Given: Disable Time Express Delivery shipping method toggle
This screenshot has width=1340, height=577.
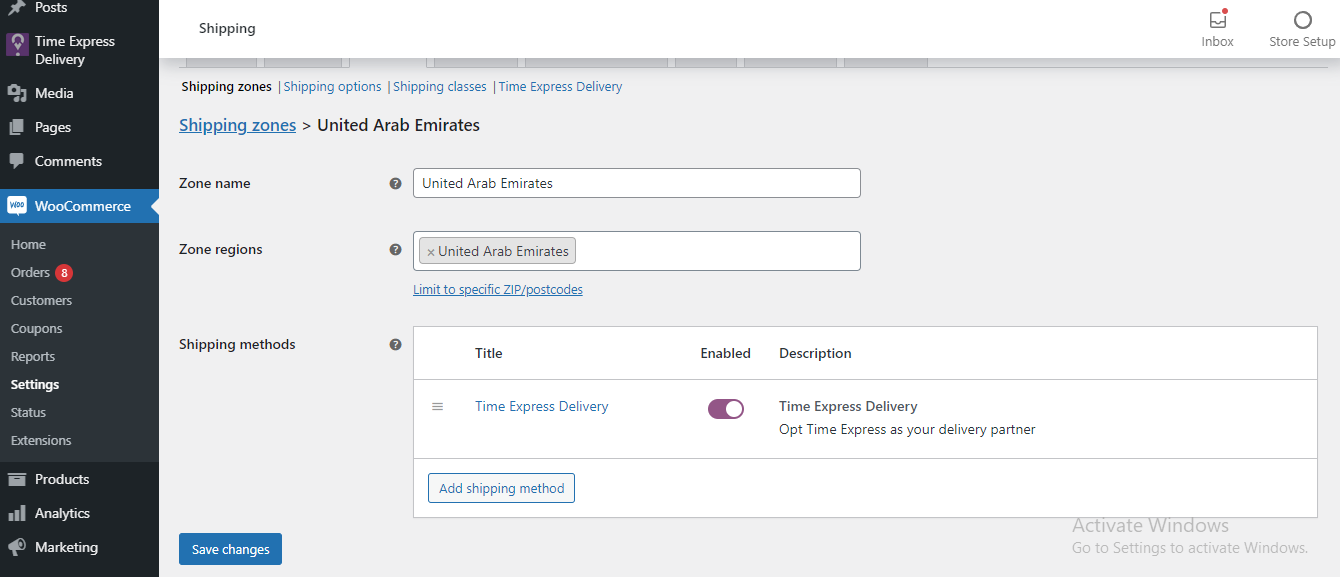Looking at the screenshot, I should pos(726,409).
